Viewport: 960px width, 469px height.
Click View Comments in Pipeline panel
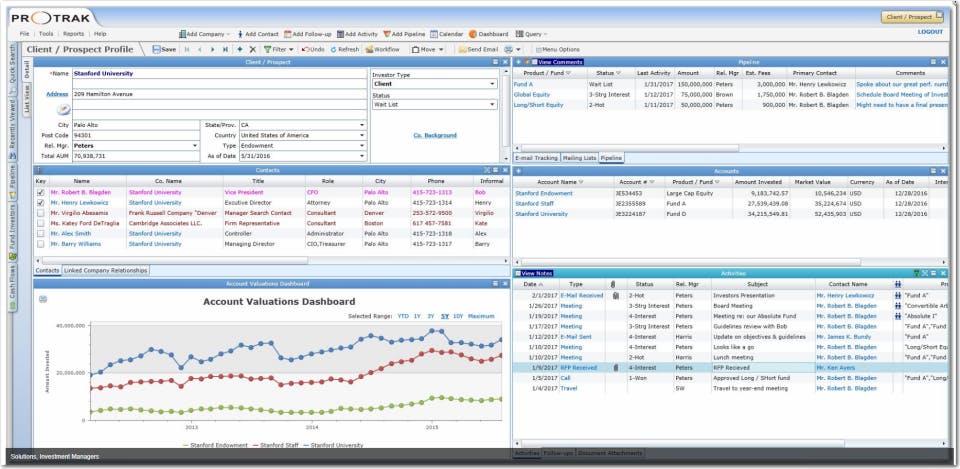coord(560,62)
